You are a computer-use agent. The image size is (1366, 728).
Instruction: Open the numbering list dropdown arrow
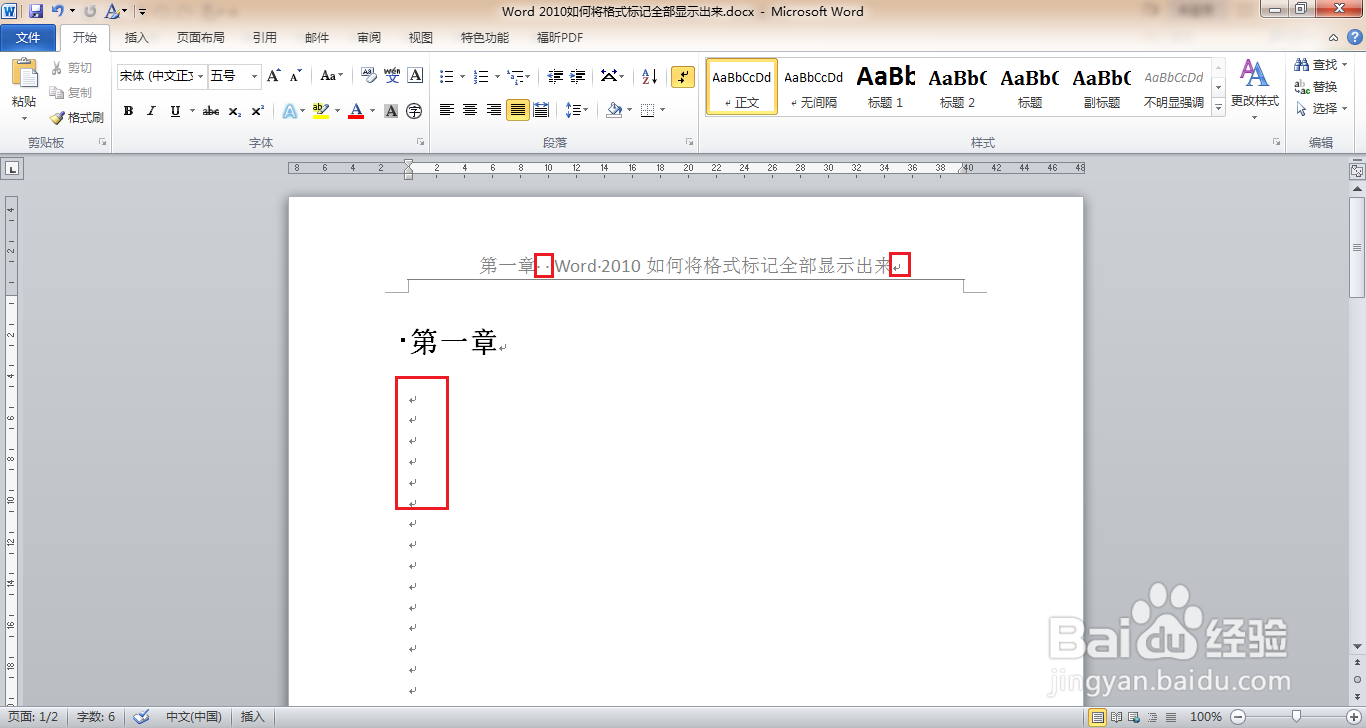tap(496, 76)
